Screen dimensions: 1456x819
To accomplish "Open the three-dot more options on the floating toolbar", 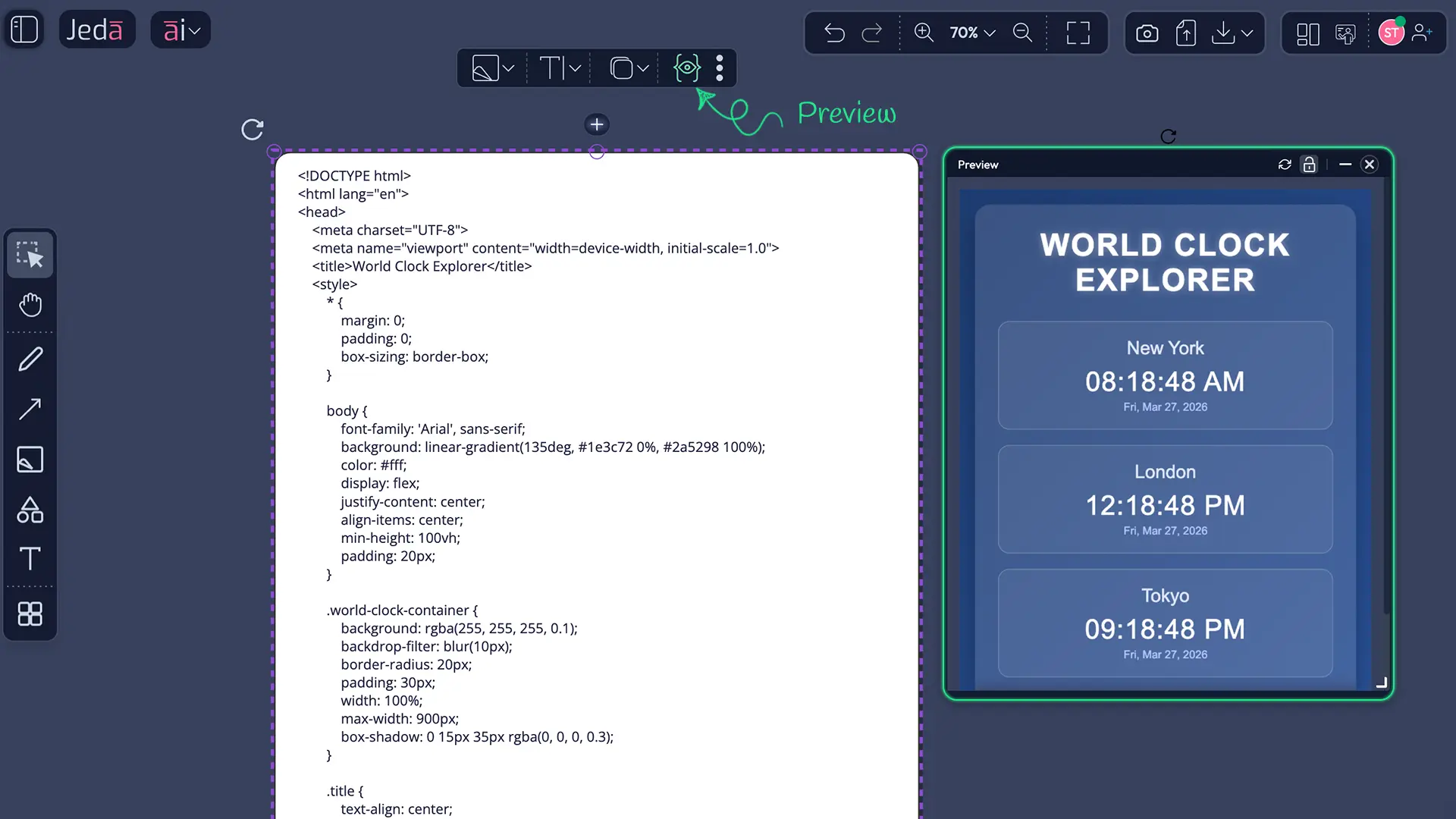I will [719, 67].
